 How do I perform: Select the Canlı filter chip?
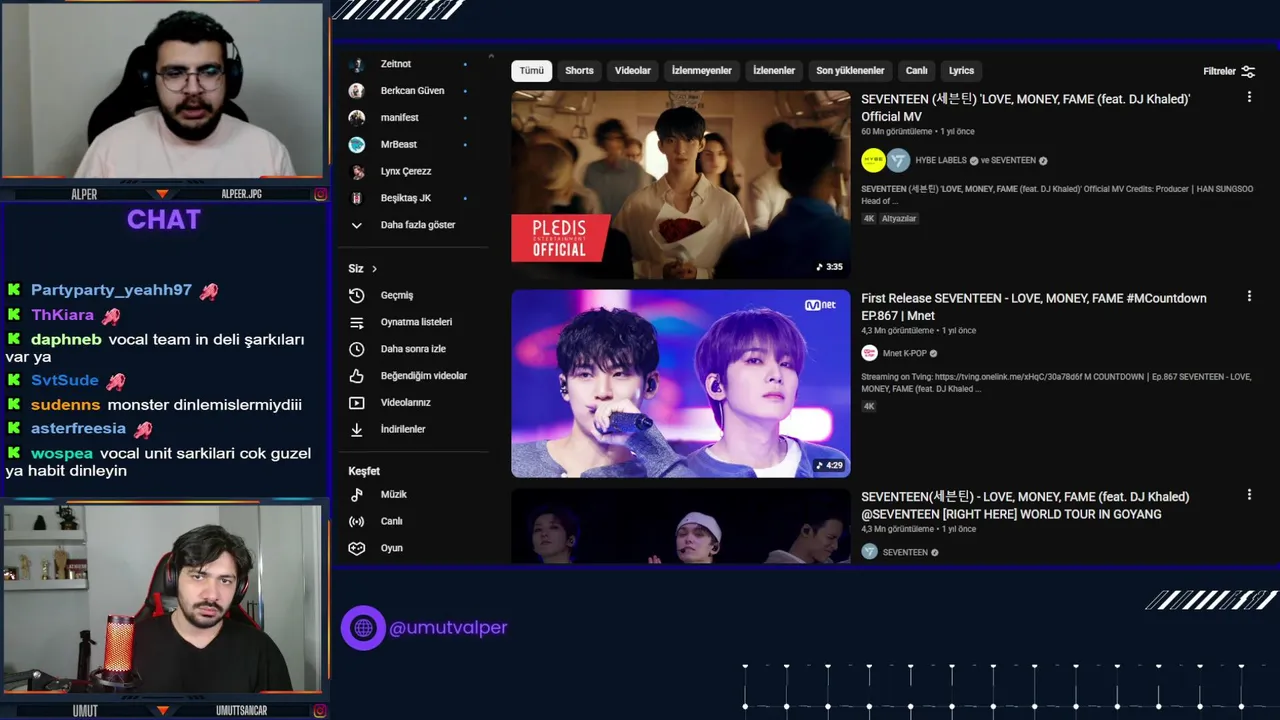[x=917, y=71]
